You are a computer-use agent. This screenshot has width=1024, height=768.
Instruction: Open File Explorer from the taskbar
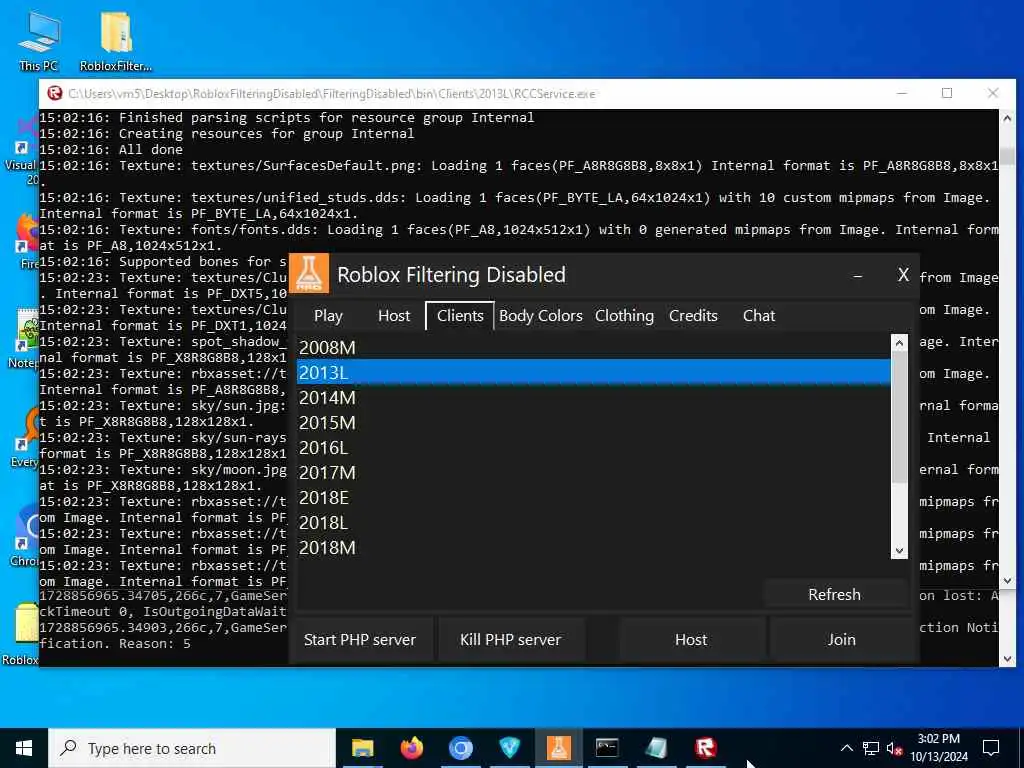pyautogui.click(x=362, y=748)
